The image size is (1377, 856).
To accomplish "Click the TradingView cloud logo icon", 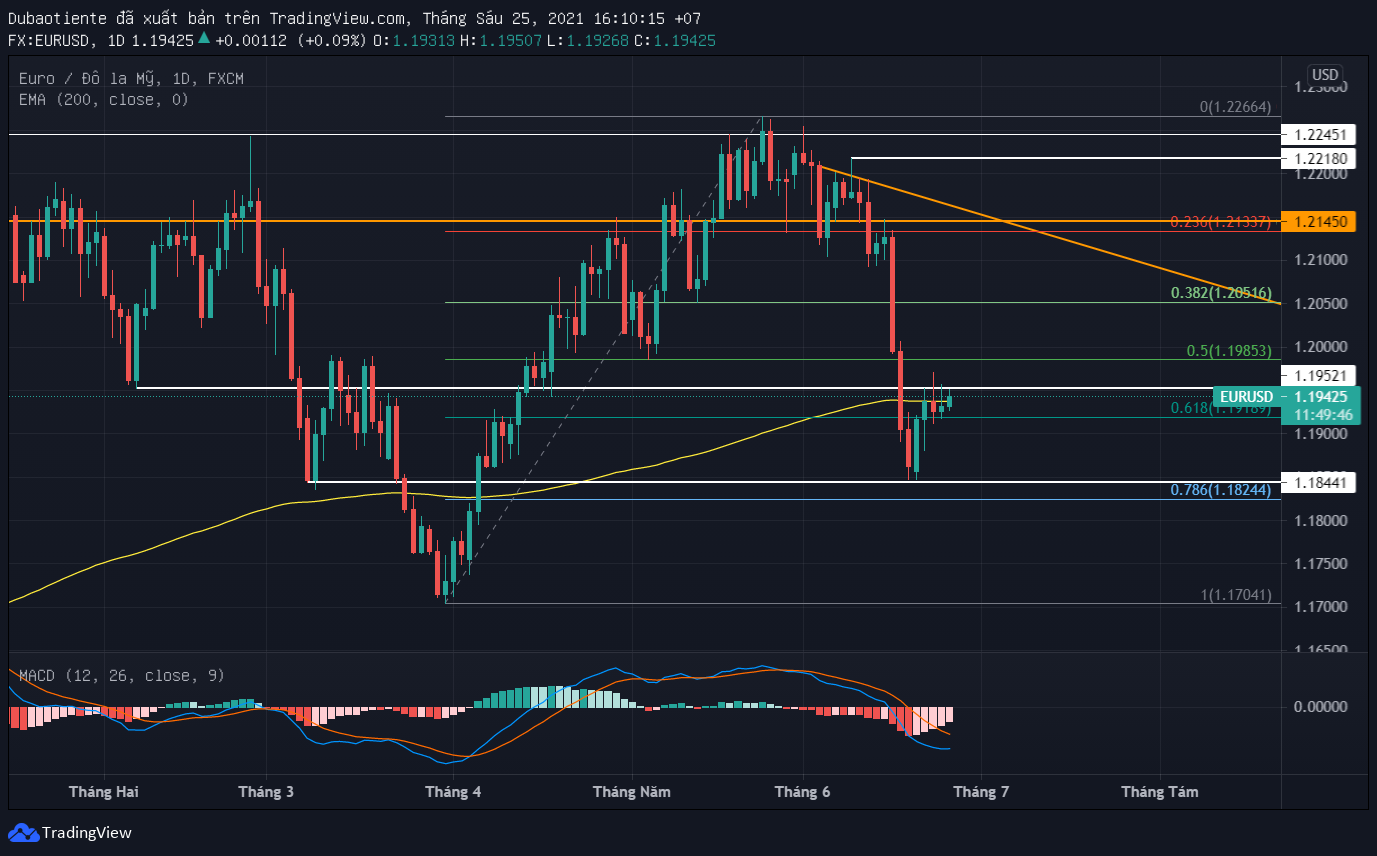I will [x=23, y=832].
